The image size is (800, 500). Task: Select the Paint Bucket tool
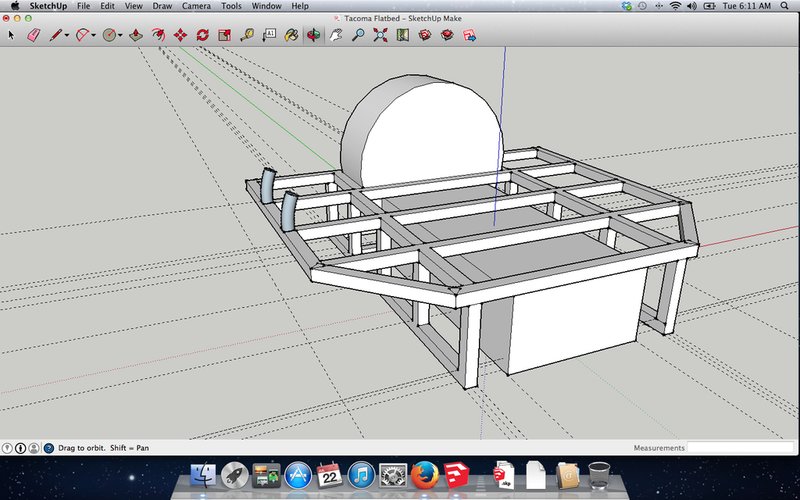[291, 35]
